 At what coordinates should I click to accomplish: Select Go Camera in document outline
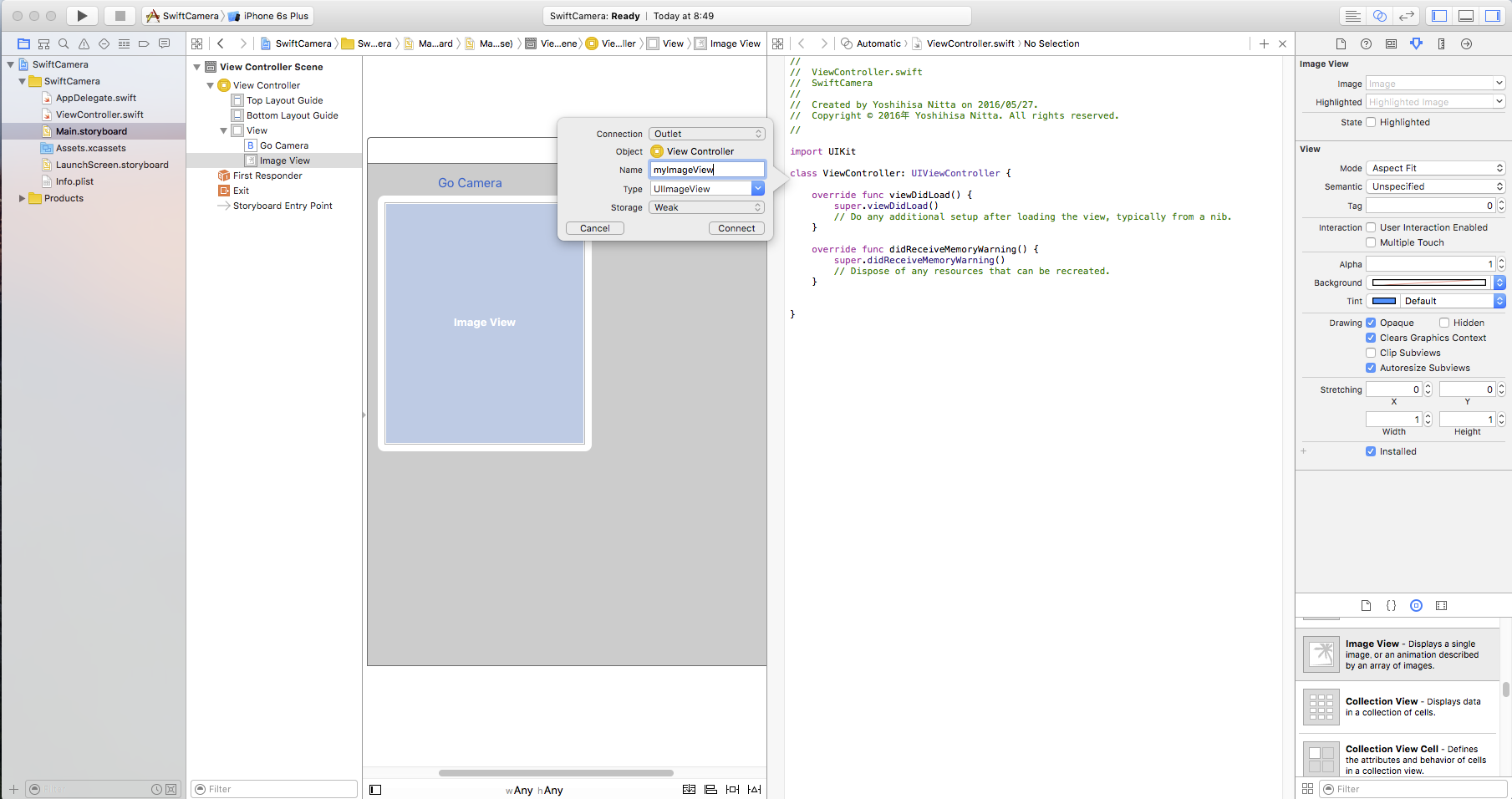click(x=284, y=145)
